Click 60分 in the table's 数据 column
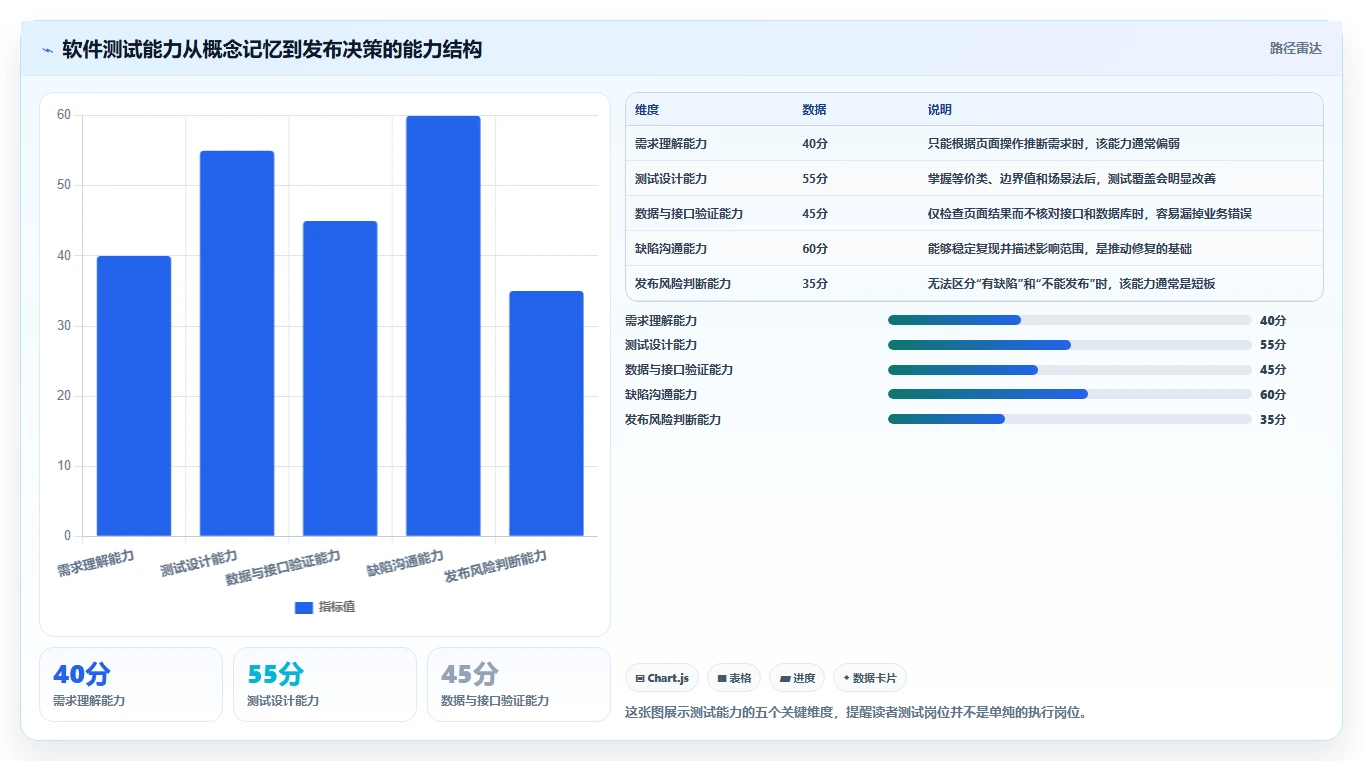This screenshot has height=761, width=1363. 815,249
